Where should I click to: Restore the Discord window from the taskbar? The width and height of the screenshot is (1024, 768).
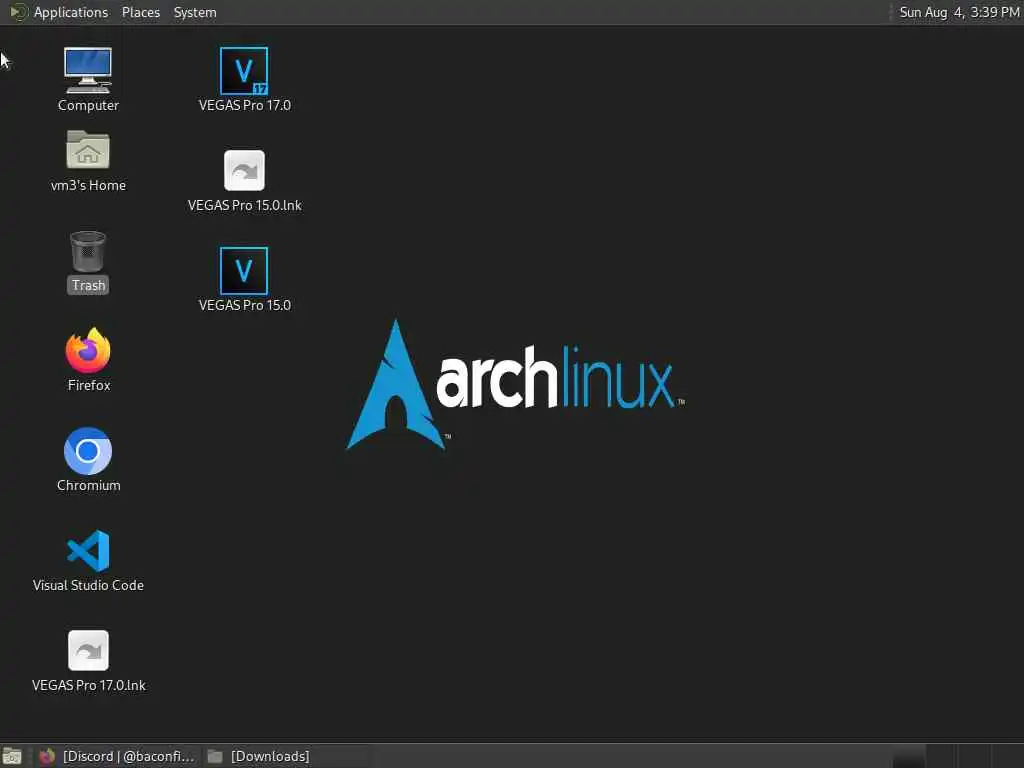pos(116,756)
